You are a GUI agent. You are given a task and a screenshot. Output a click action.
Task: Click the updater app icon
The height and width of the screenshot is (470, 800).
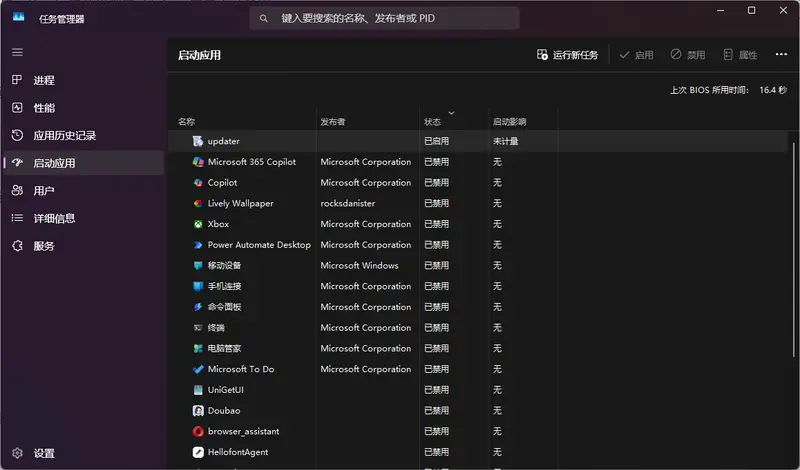[x=198, y=141]
